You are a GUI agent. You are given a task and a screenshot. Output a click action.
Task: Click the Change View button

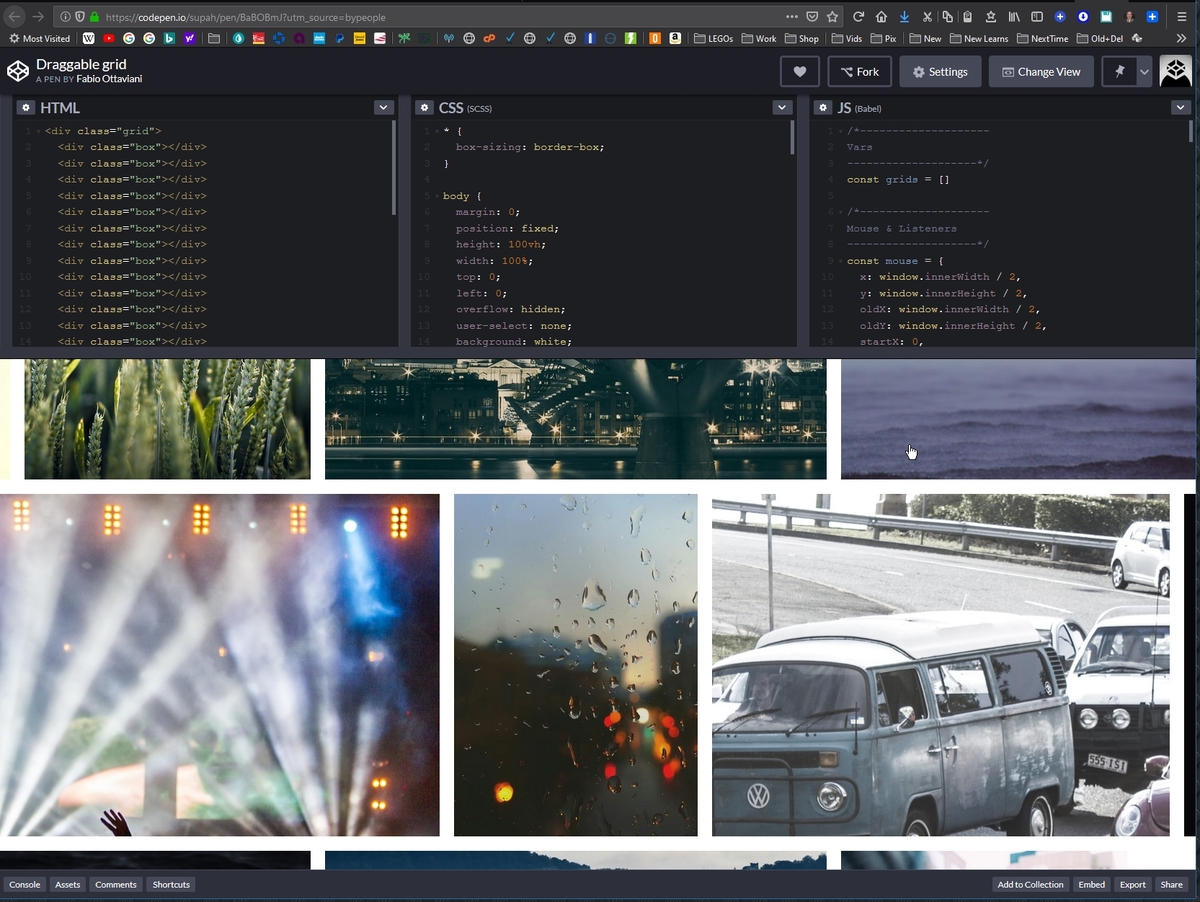point(1041,72)
